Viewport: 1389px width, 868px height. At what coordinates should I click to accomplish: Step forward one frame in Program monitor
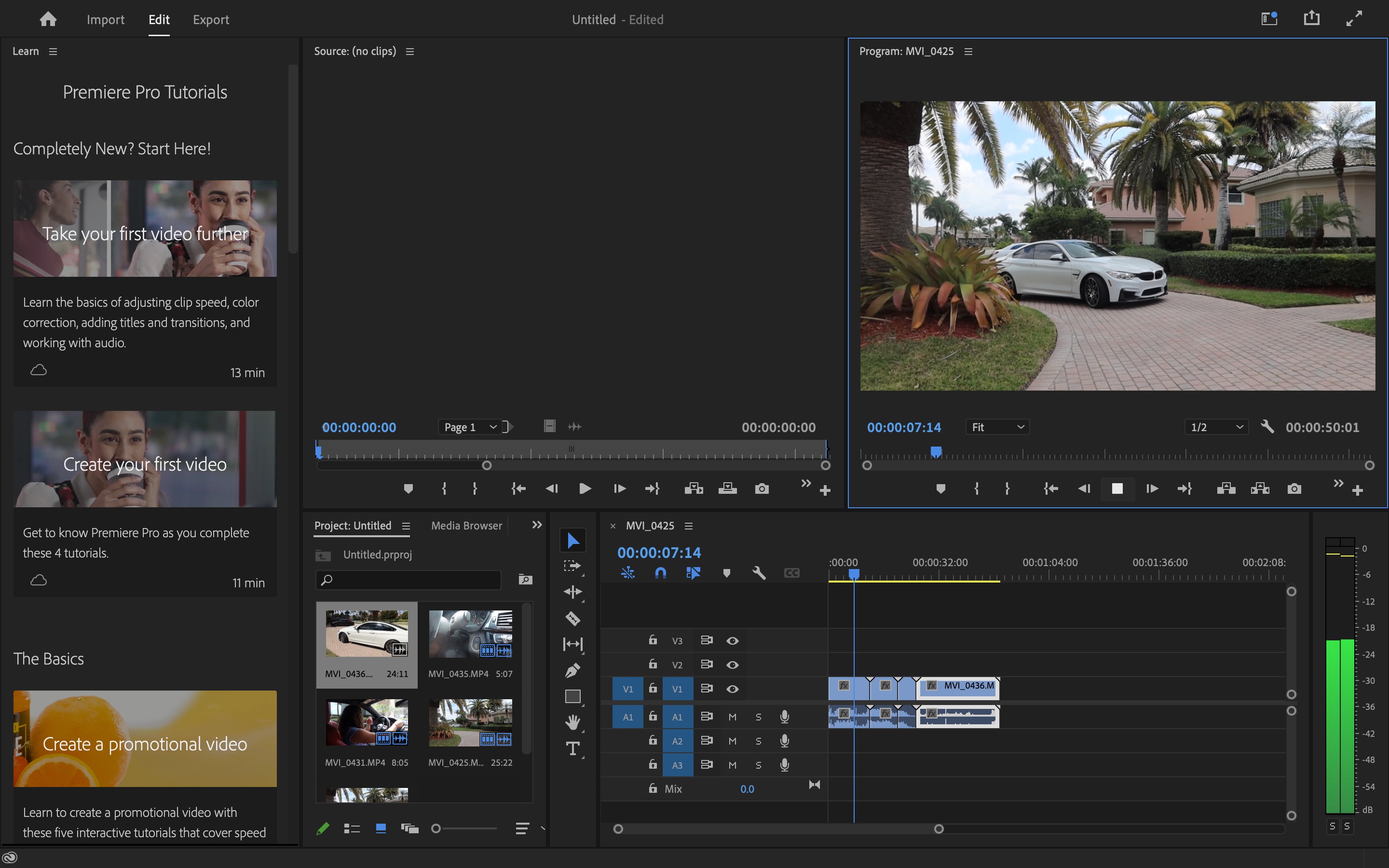coord(1151,488)
